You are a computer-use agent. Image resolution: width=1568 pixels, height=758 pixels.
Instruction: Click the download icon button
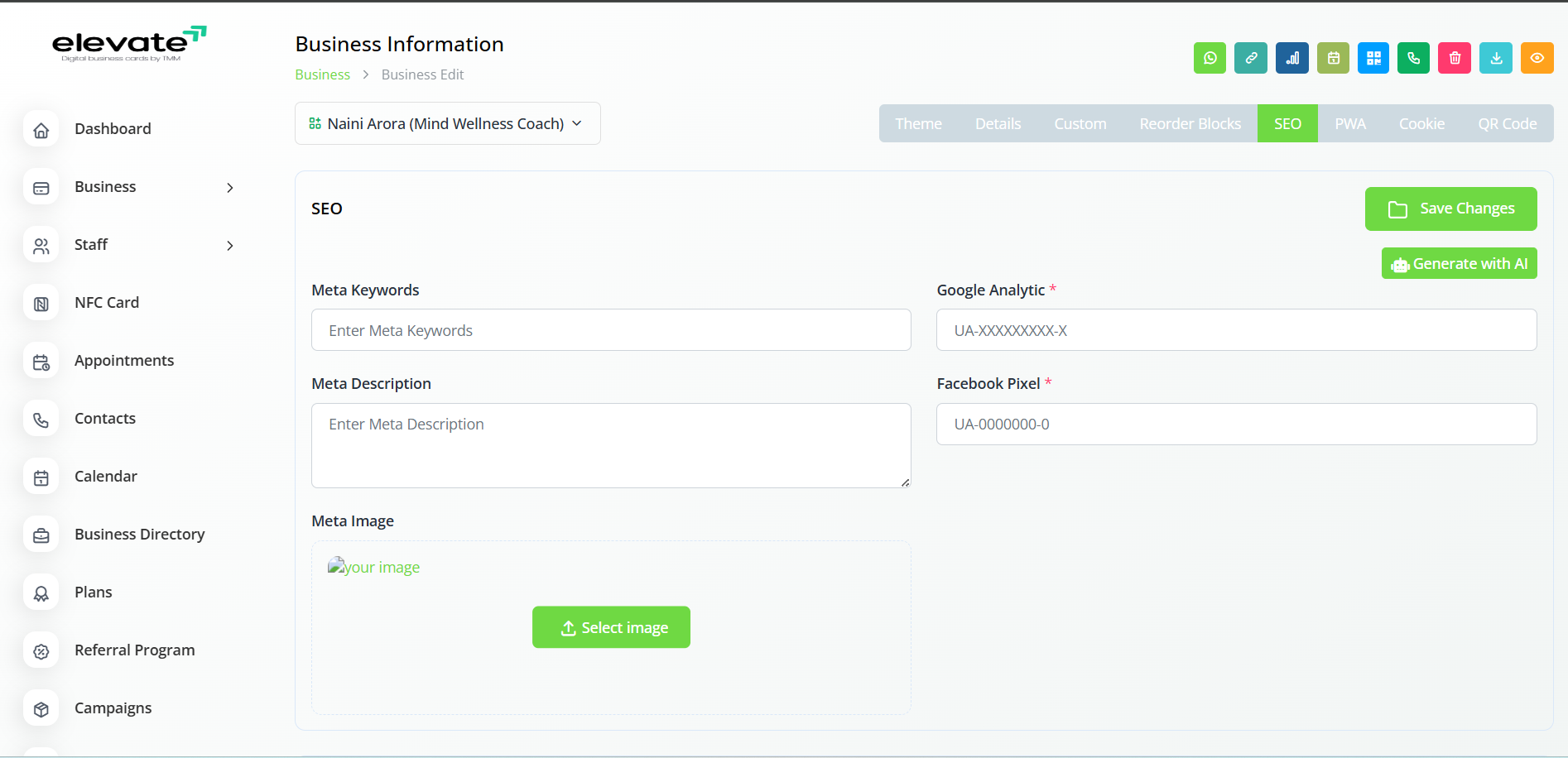click(1496, 58)
